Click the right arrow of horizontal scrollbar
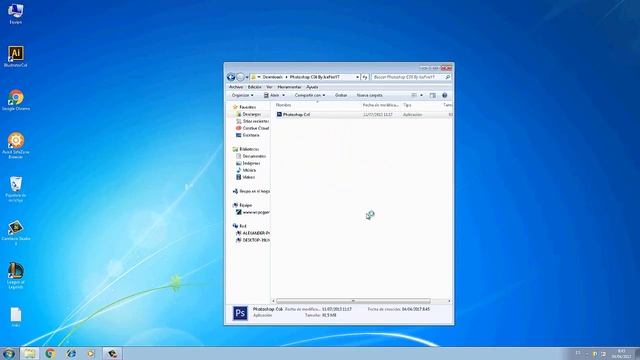This screenshot has height=360, width=640. [x=449, y=301]
